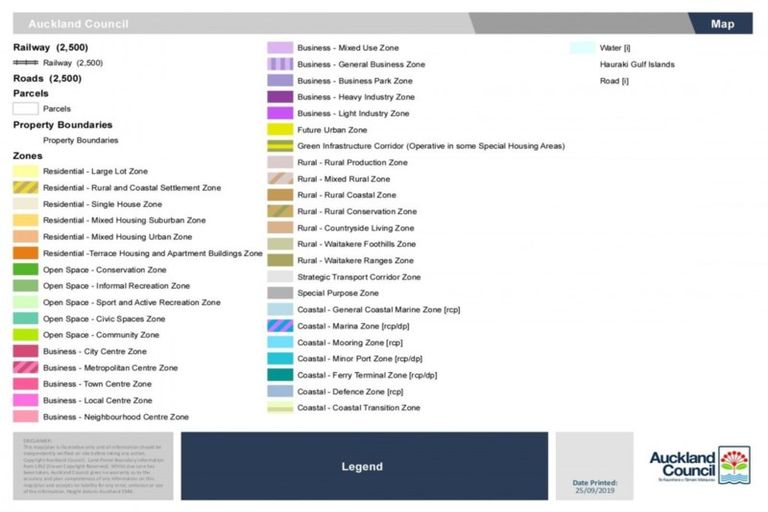Image resolution: width=768 pixels, height=512 pixels.
Task: Click the dark blue Legend banner
Action: 363,466
